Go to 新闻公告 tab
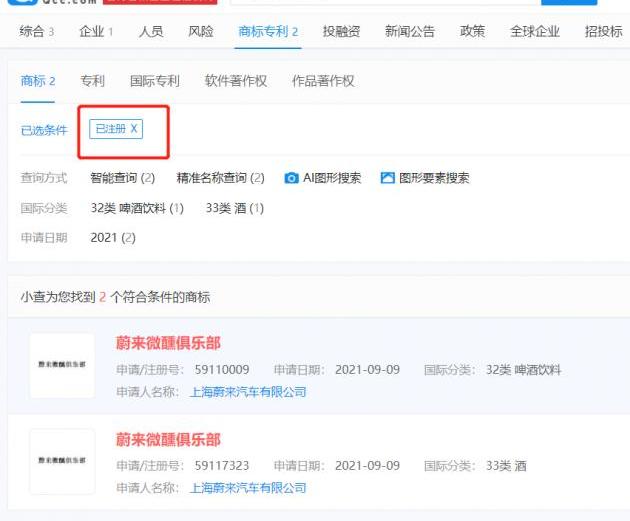The height and width of the screenshot is (521, 630). pyautogui.click(x=409, y=31)
